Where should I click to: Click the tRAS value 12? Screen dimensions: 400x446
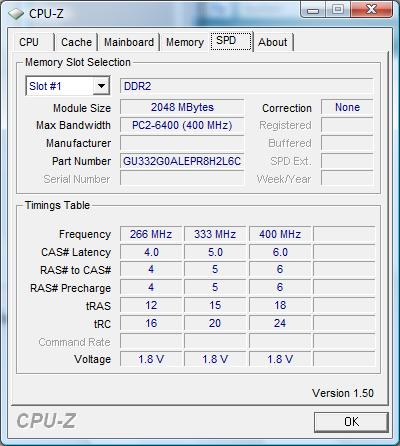pos(151,305)
